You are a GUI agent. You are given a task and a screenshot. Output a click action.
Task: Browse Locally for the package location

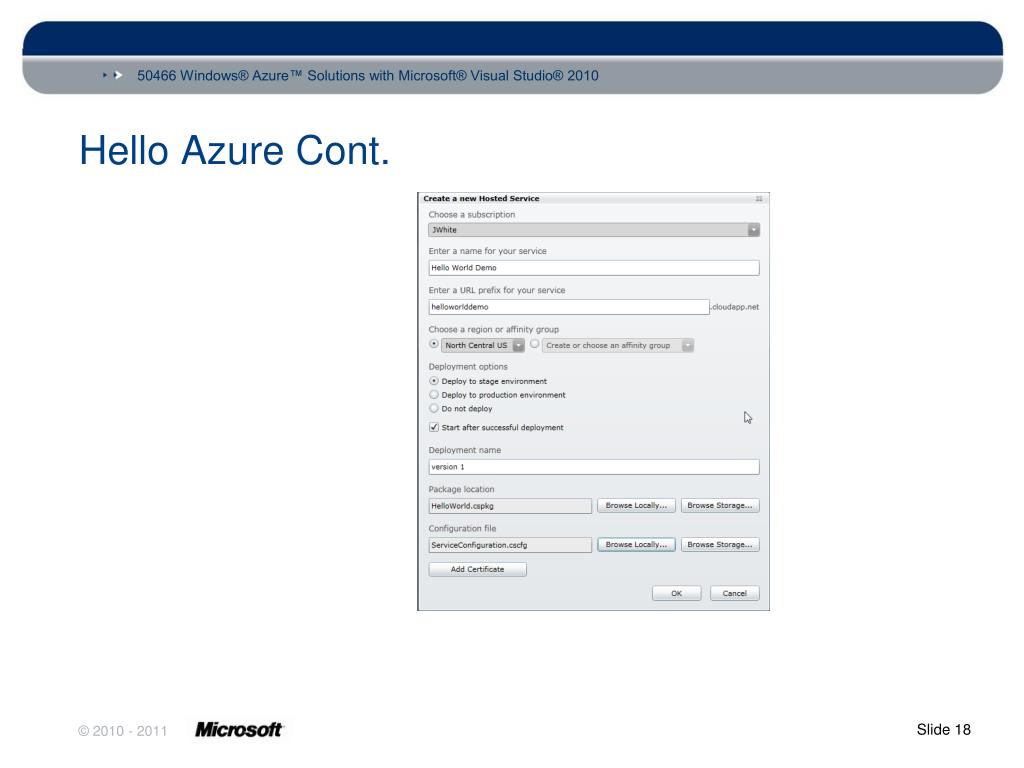point(636,505)
